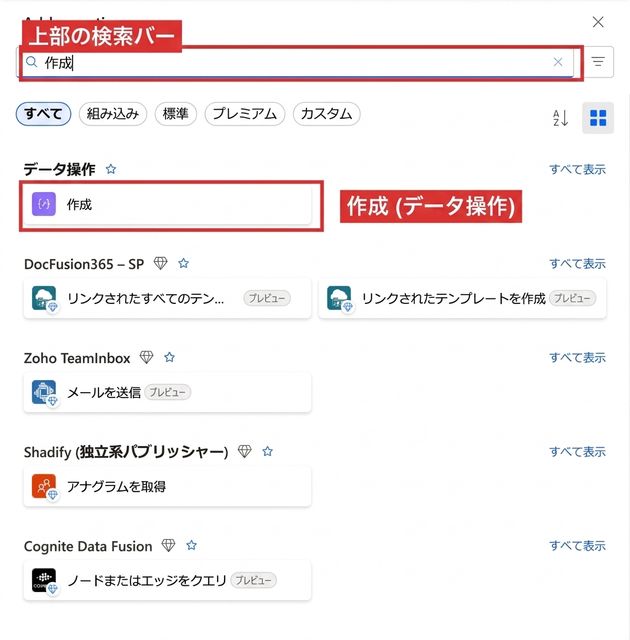This screenshot has width=630, height=640.
Task: Select the カスタム filter chip
Action: 326,114
